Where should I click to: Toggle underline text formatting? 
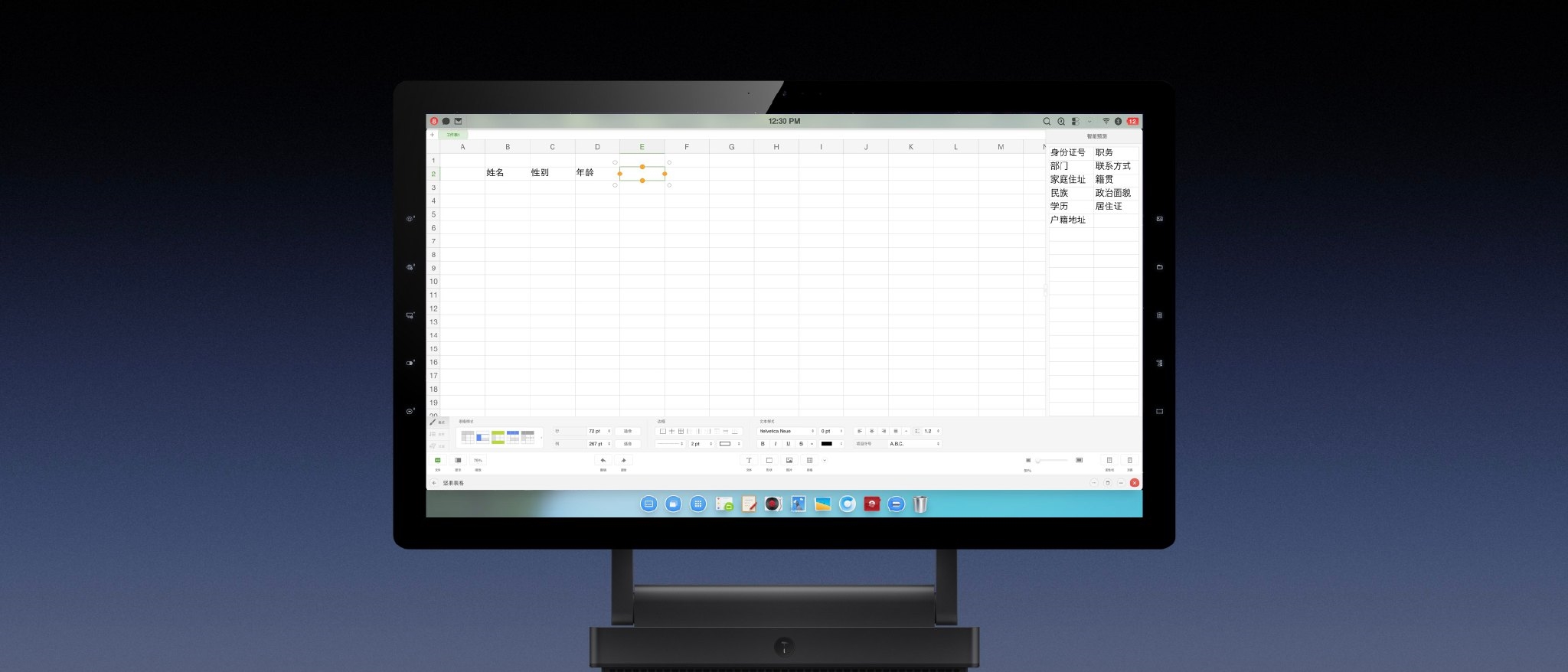click(x=789, y=444)
